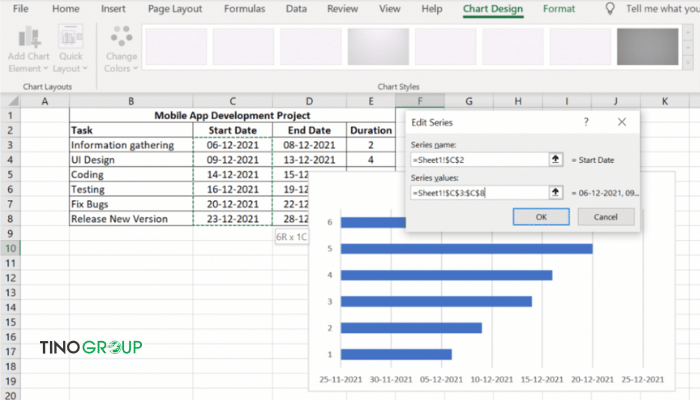700x400 pixels.
Task: Switch to the Home tab
Action: [66, 8]
